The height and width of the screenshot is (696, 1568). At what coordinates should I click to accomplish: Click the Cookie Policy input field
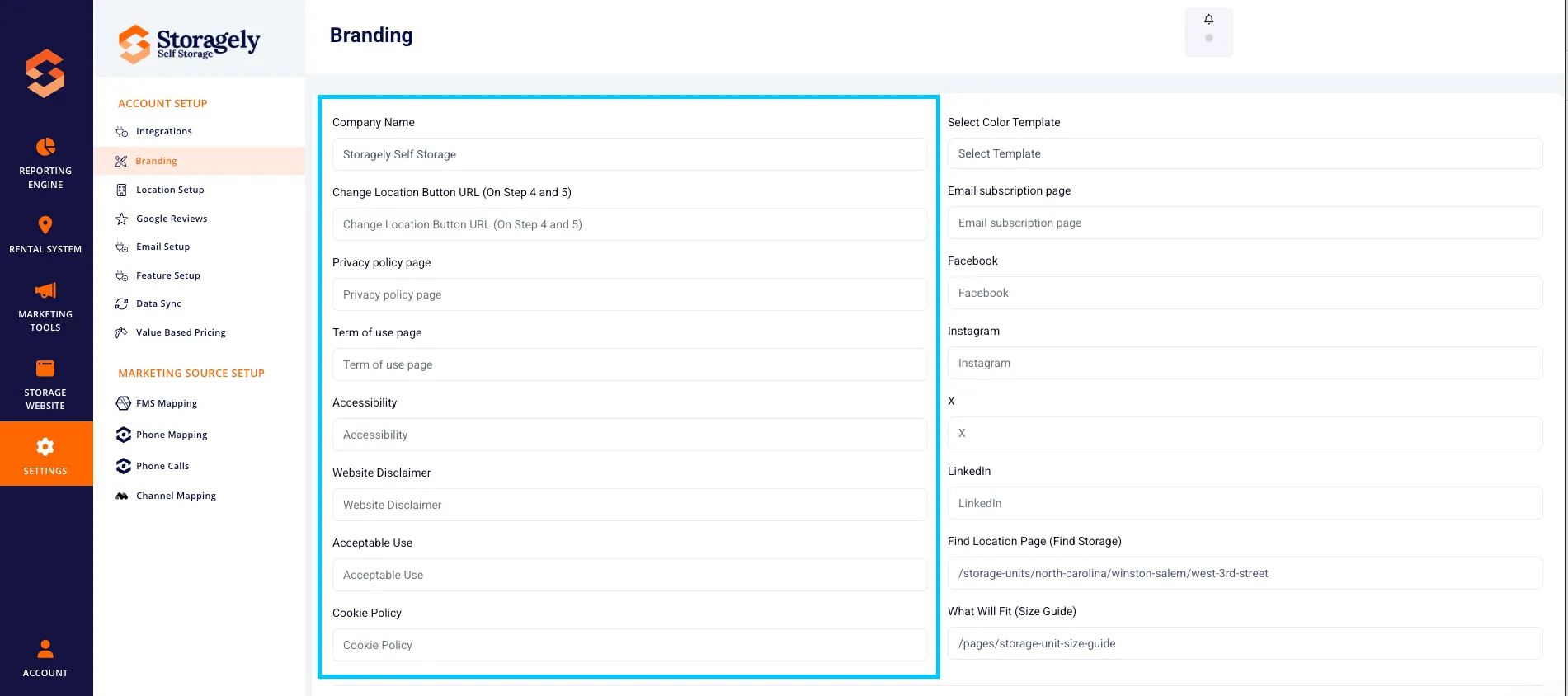click(x=629, y=645)
